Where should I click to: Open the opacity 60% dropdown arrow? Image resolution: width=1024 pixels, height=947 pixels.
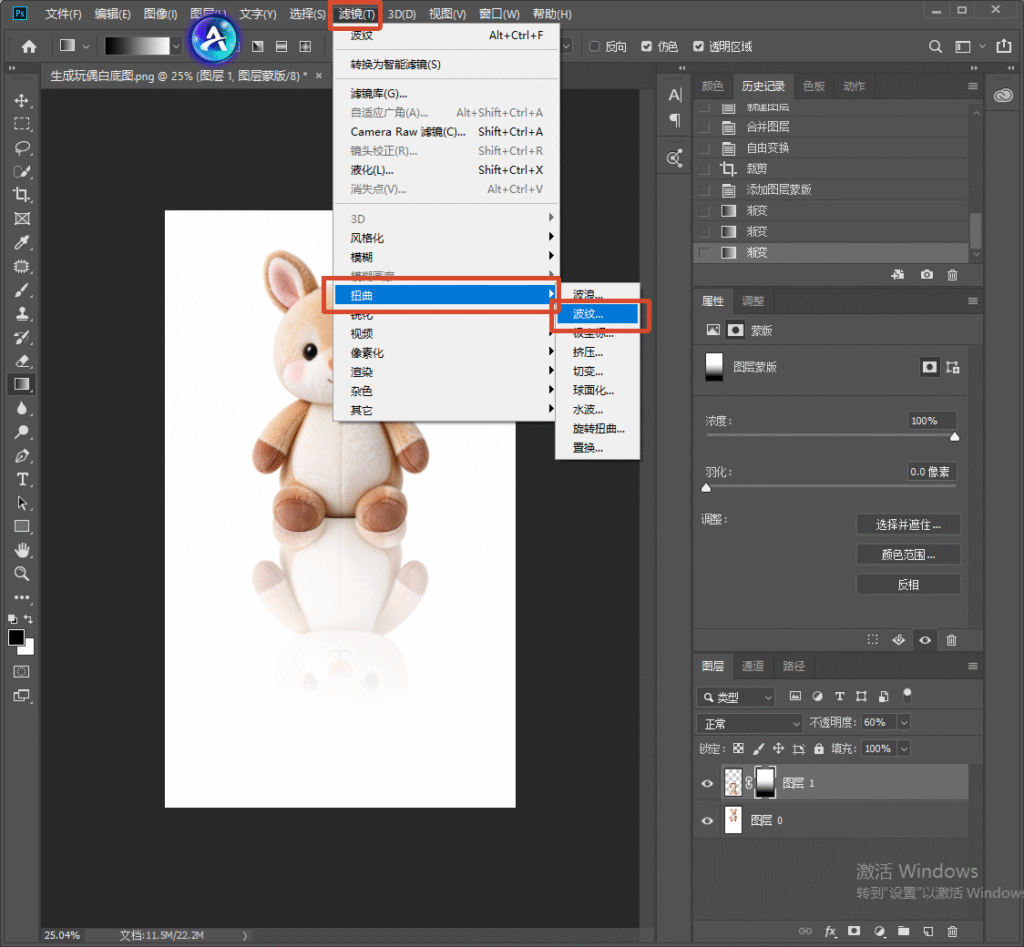904,722
